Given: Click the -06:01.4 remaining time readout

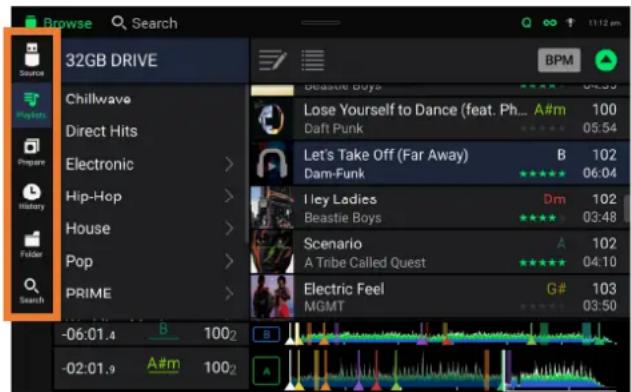Looking at the screenshot, I should point(88,334).
